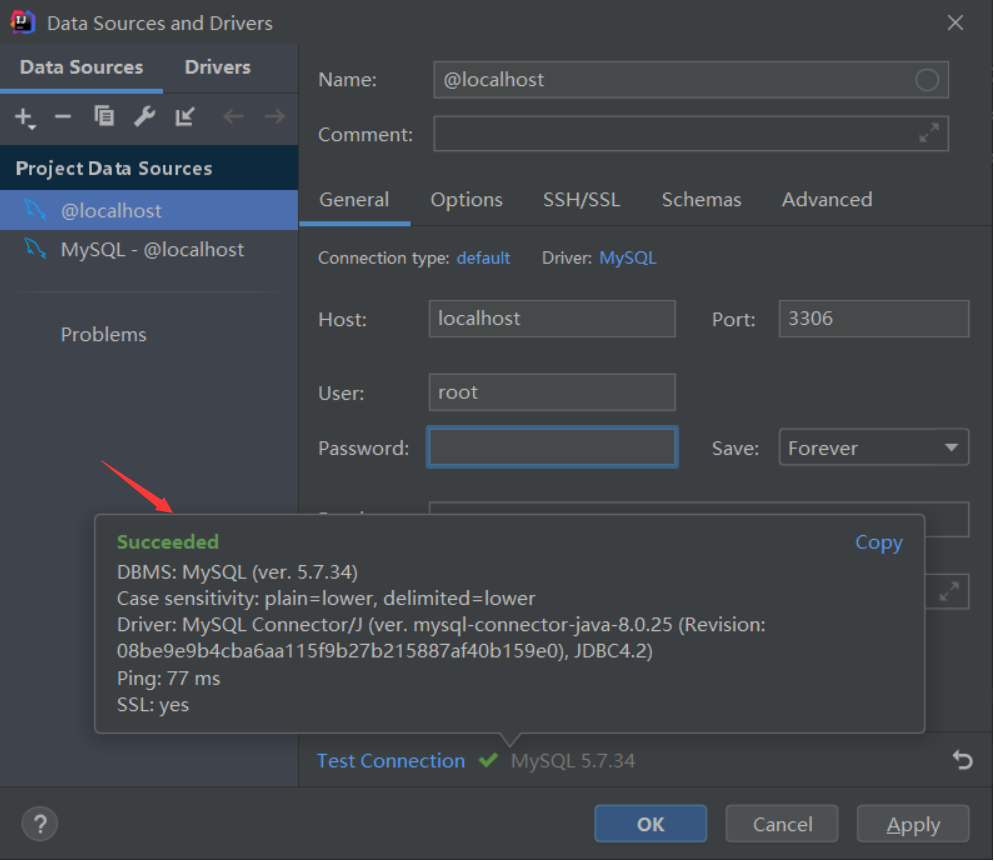The height and width of the screenshot is (861, 994).
Task: Click the revert changes arrow icon
Action: coord(962,760)
